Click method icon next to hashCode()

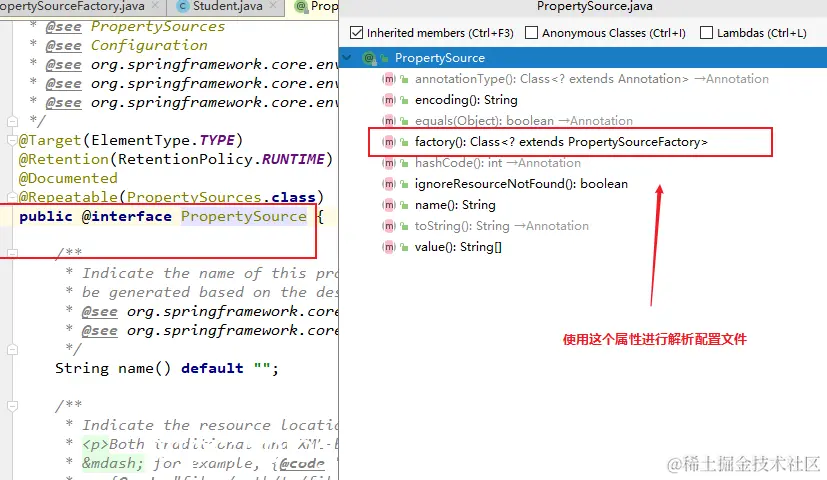[x=389, y=163]
